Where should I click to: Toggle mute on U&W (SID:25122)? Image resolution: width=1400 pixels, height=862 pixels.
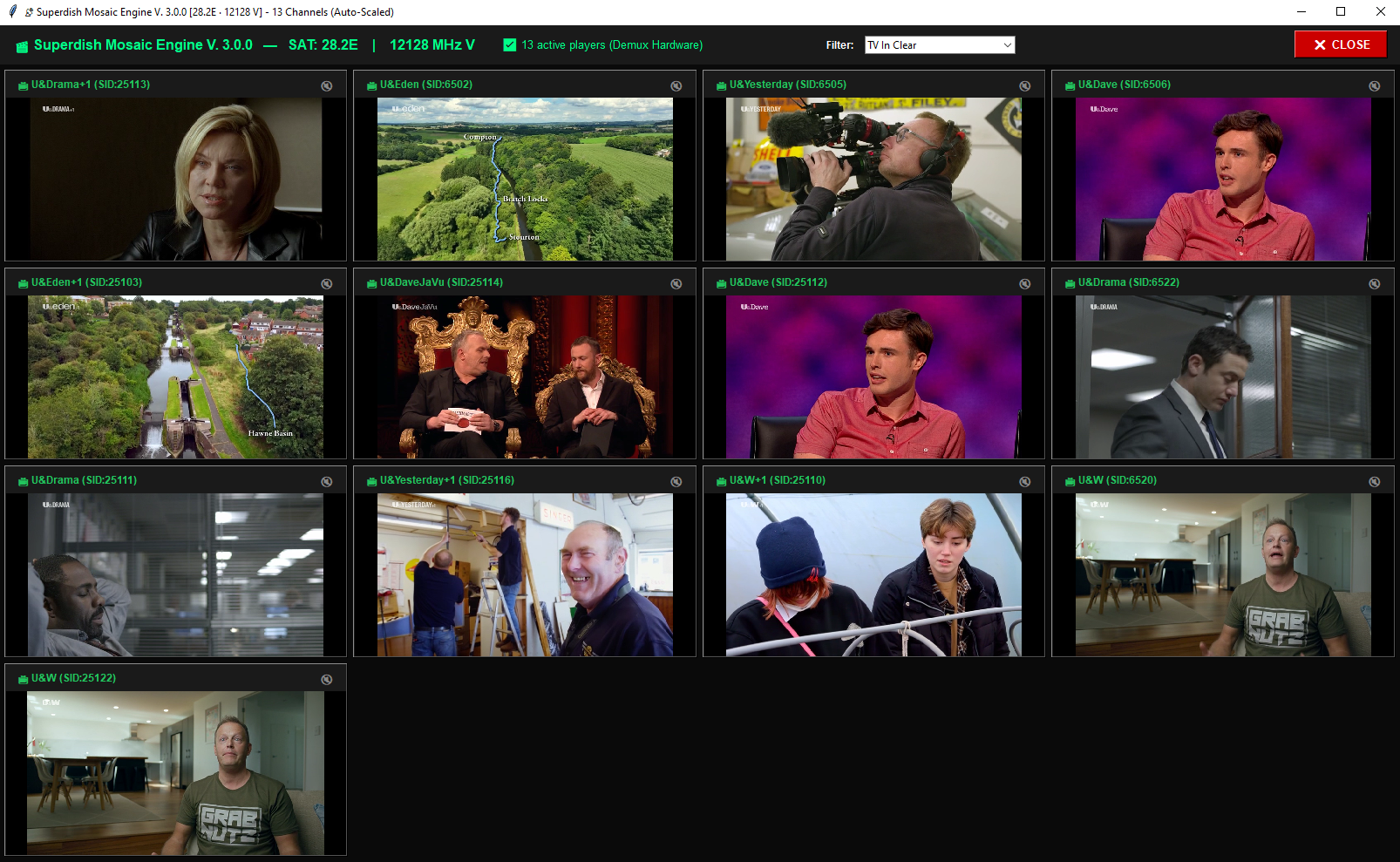327,679
